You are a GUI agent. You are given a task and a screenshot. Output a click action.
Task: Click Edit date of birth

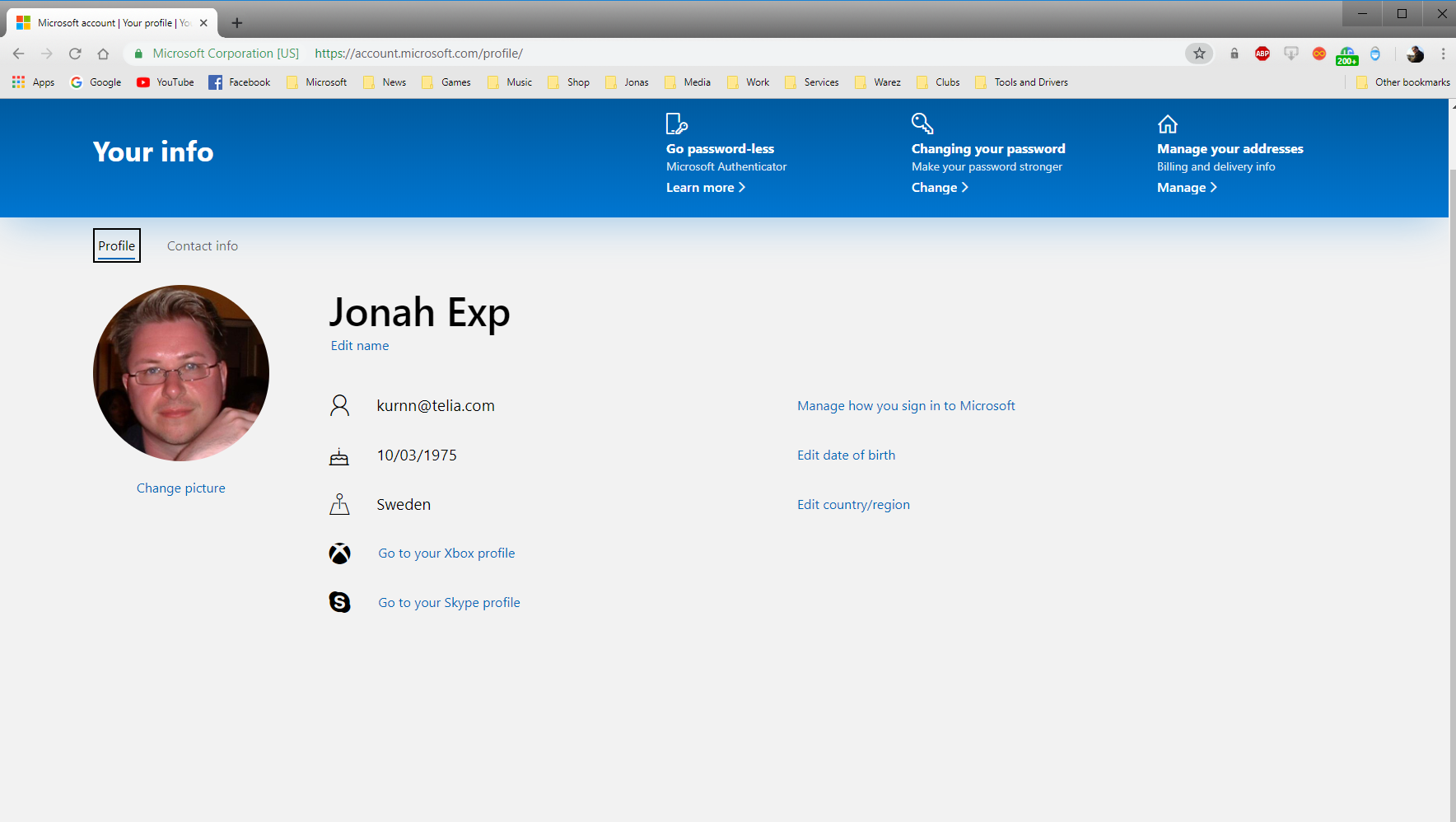point(846,455)
